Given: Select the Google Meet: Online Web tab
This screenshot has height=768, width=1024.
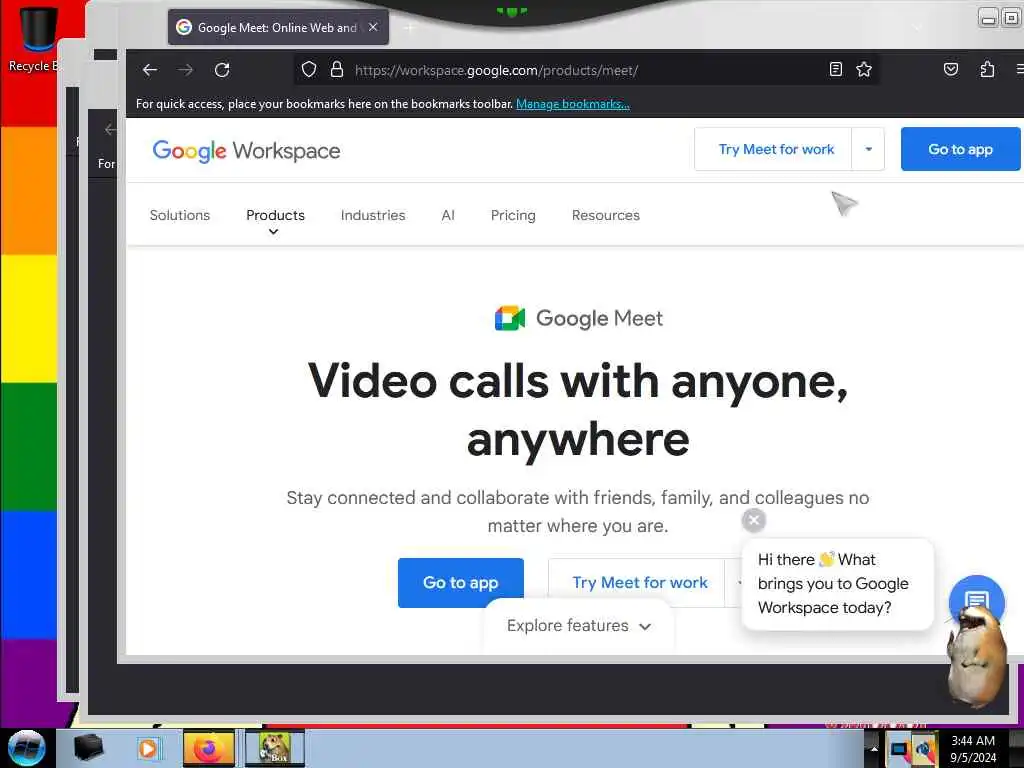Looking at the screenshot, I should (x=278, y=27).
